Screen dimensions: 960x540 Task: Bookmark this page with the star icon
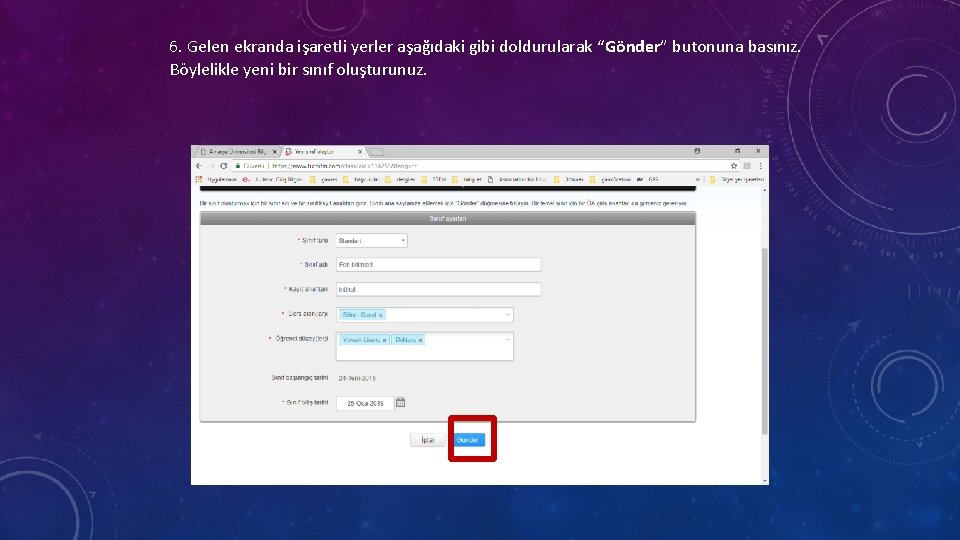[733, 166]
